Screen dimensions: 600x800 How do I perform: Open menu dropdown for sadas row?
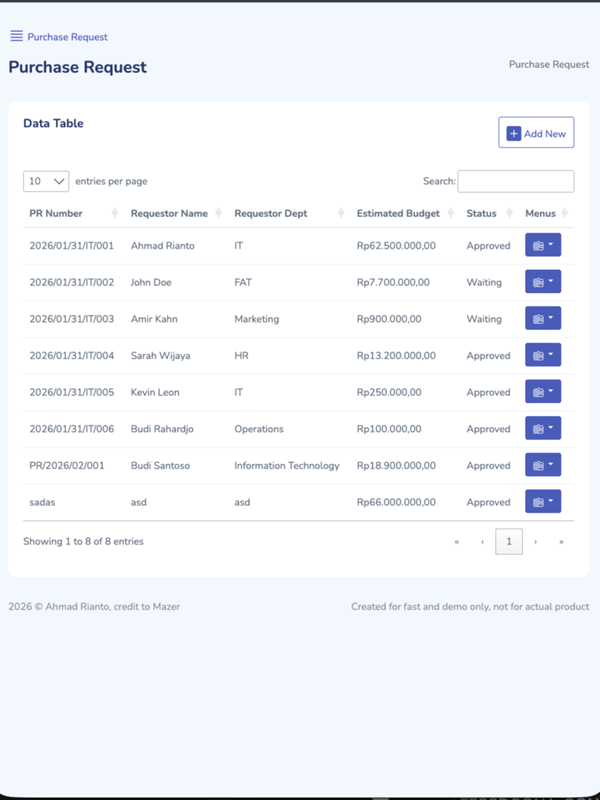click(x=543, y=502)
